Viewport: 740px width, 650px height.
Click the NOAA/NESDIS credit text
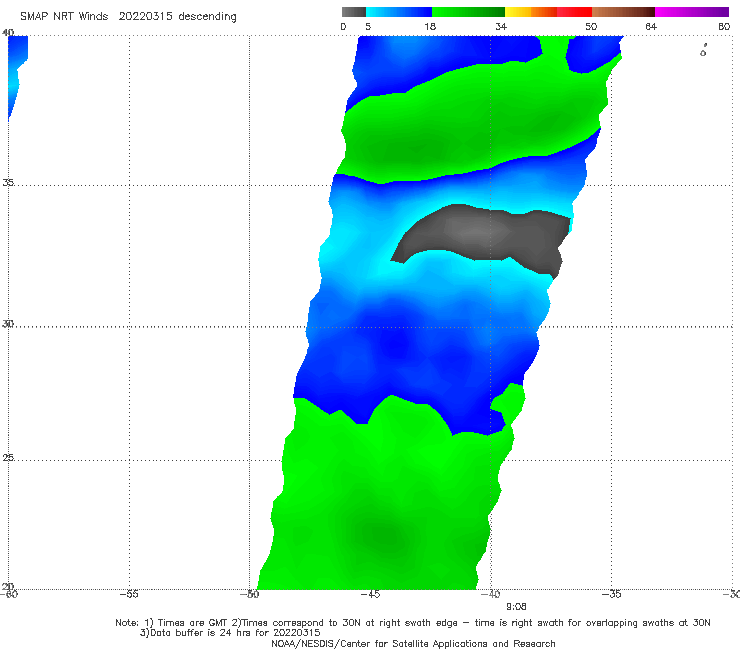click(x=413, y=643)
